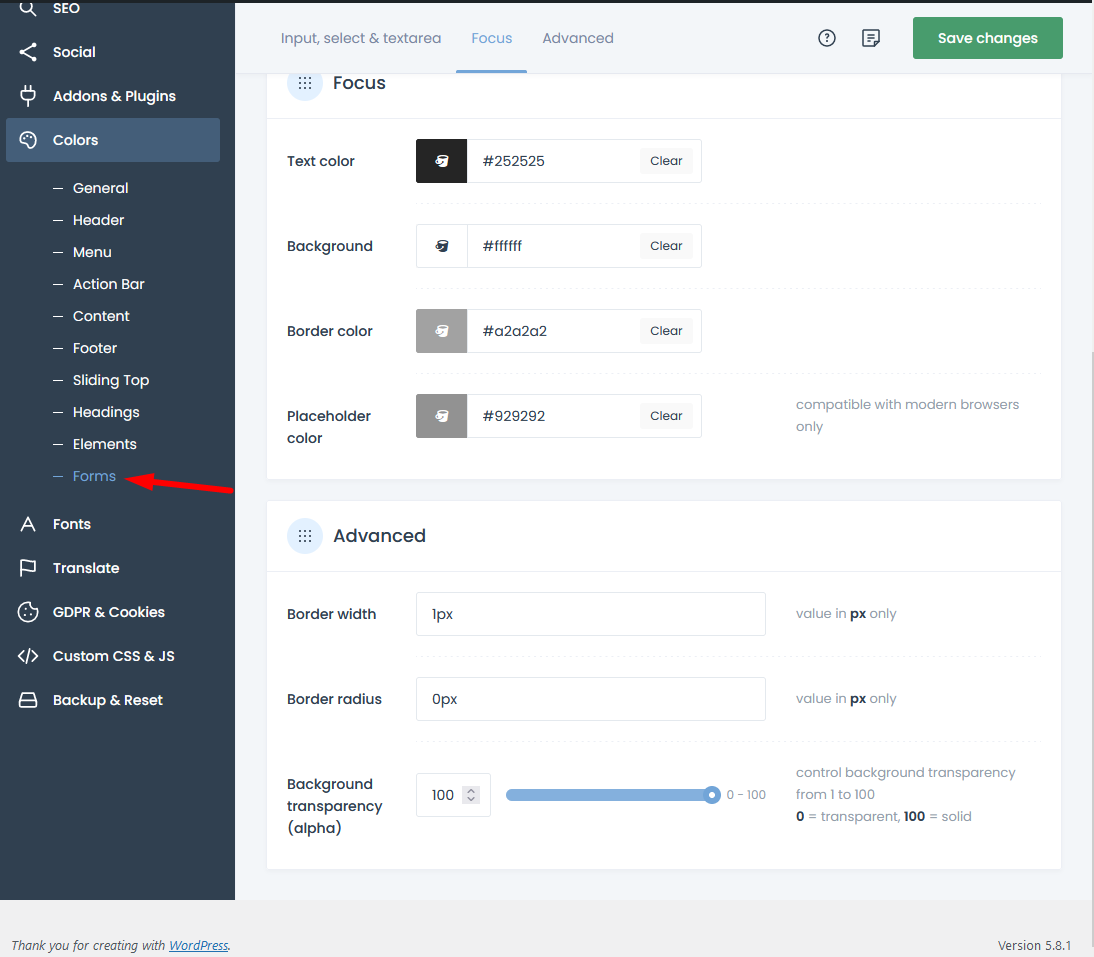Clear the Border color value
1094x957 pixels.
pos(666,331)
